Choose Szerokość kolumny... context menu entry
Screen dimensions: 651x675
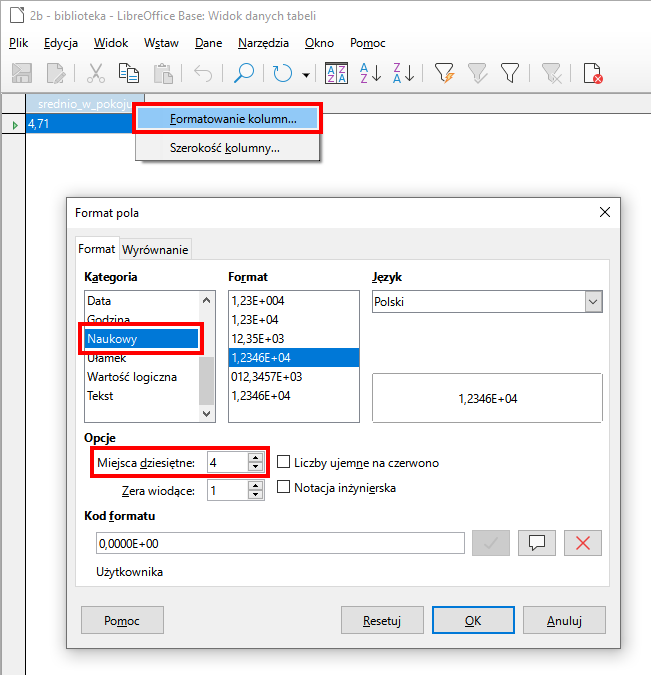point(227,148)
